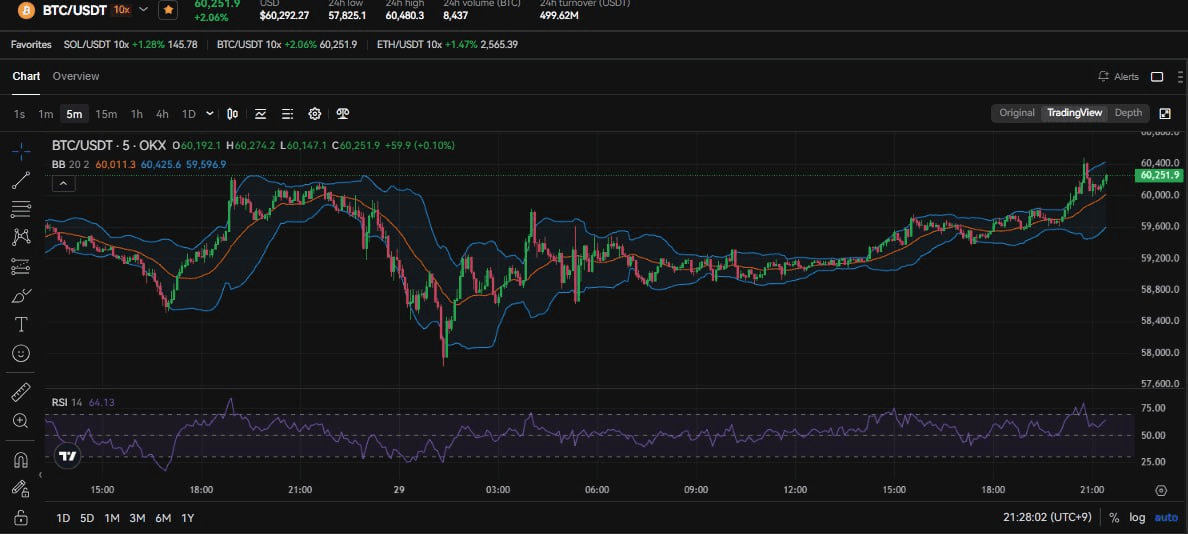Toggle log scale on price axis
Image resolution: width=1188 pixels, height=534 pixels.
(1137, 518)
